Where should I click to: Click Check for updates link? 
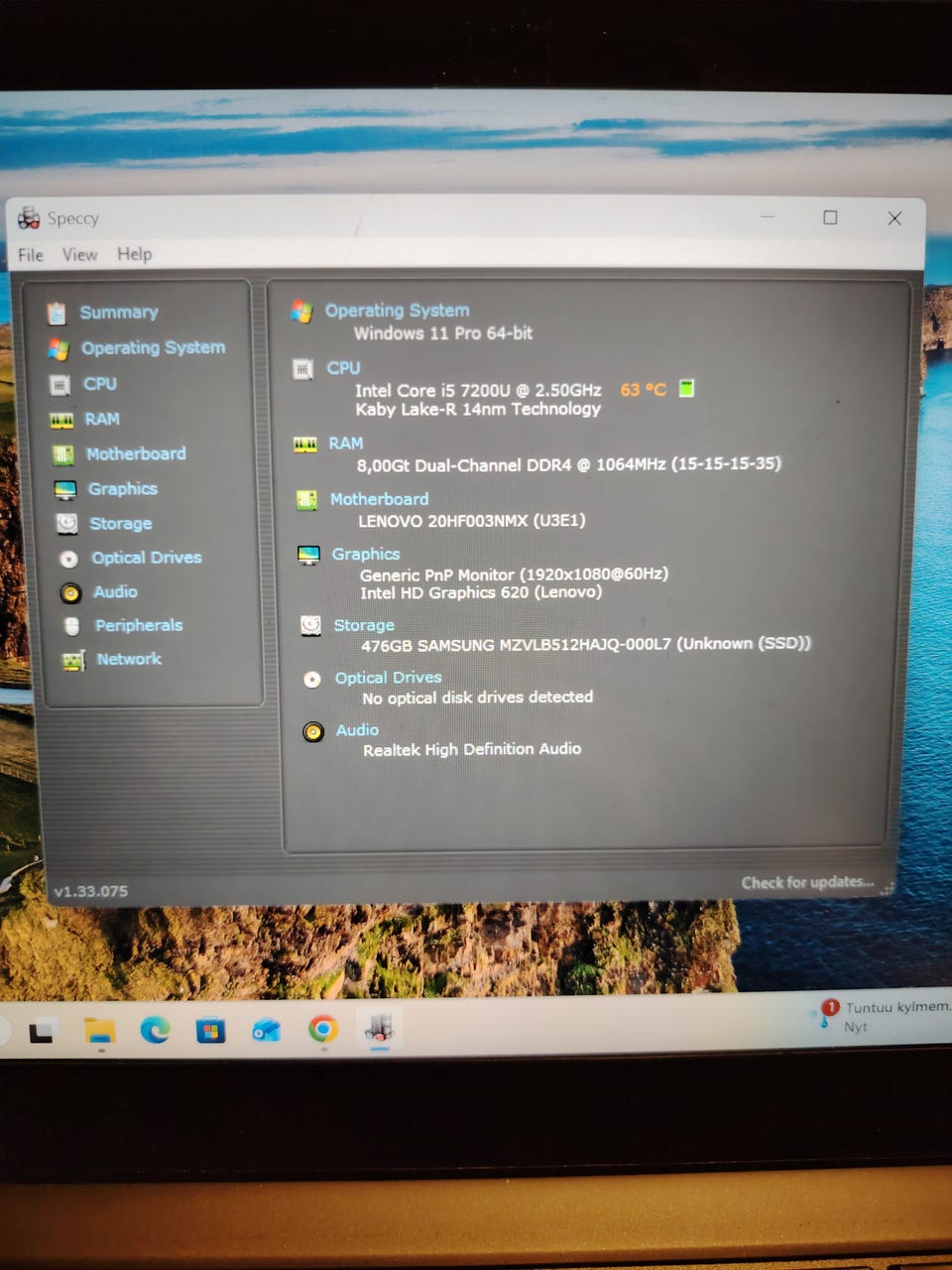click(807, 882)
